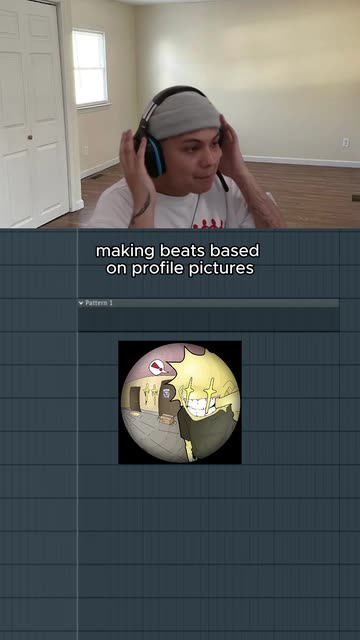The height and width of the screenshot is (640, 360).
Task: Click the cardboard box in avatar hallway
Action: 167,418
